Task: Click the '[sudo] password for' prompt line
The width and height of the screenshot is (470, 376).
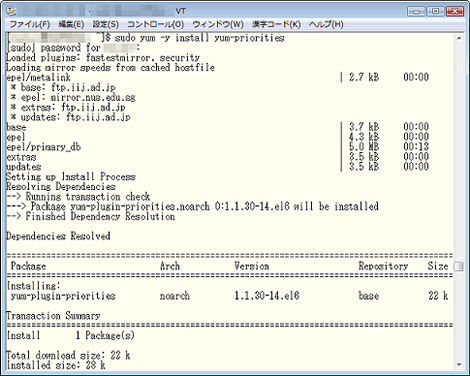Action: 73,48
